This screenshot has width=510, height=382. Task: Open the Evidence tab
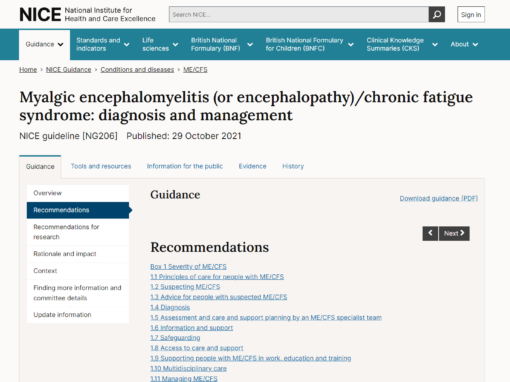pos(252,166)
